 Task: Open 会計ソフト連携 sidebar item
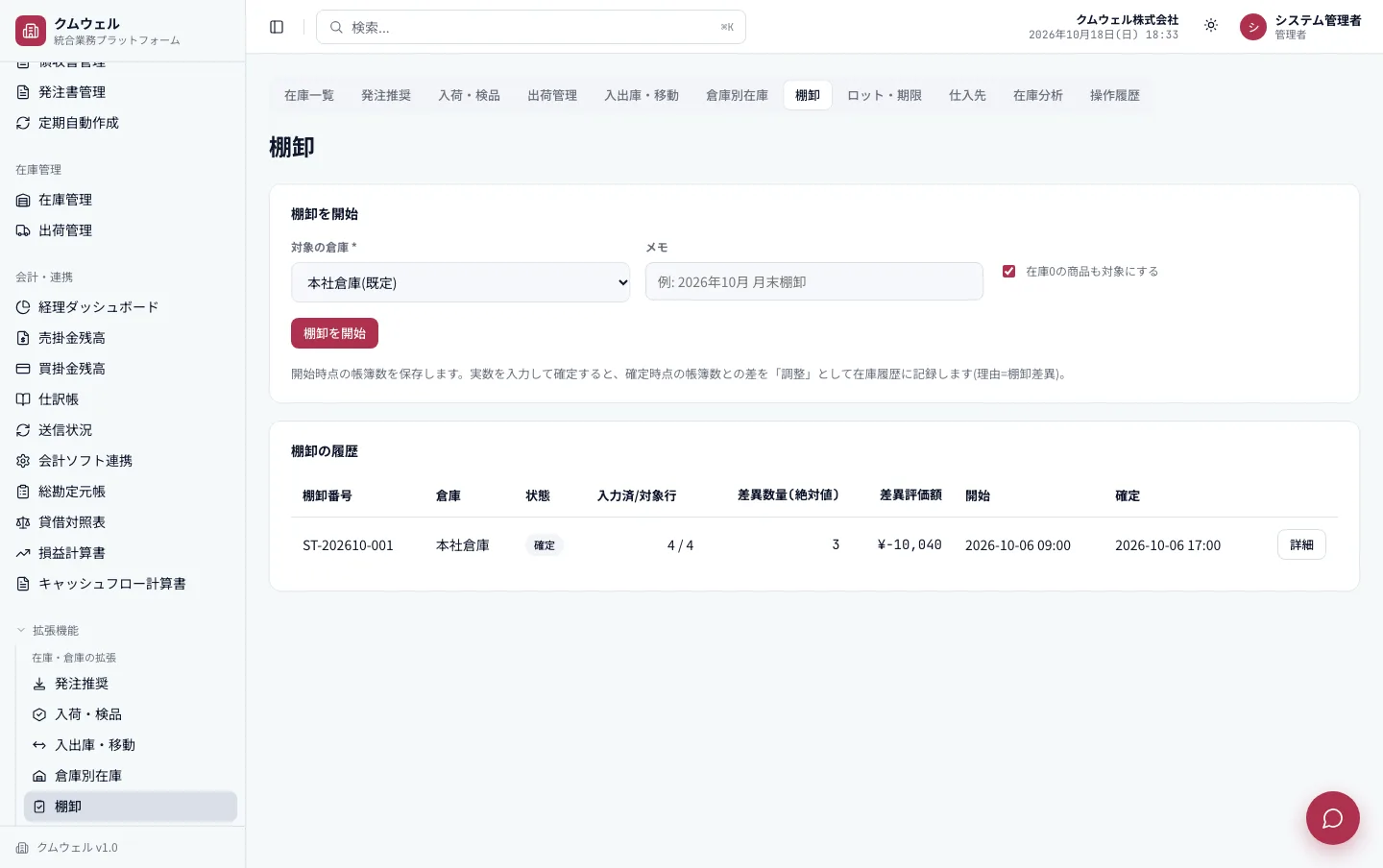click(x=123, y=461)
